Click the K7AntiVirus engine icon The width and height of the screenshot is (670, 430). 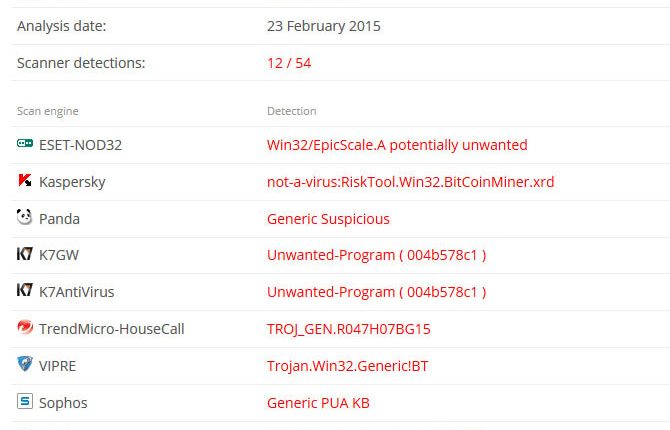(x=25, y=292)
